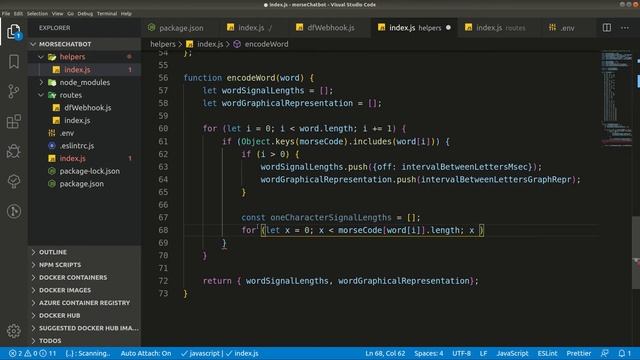Open the Selection menu
Screen dimensions: 640x360
pos(38,13)
